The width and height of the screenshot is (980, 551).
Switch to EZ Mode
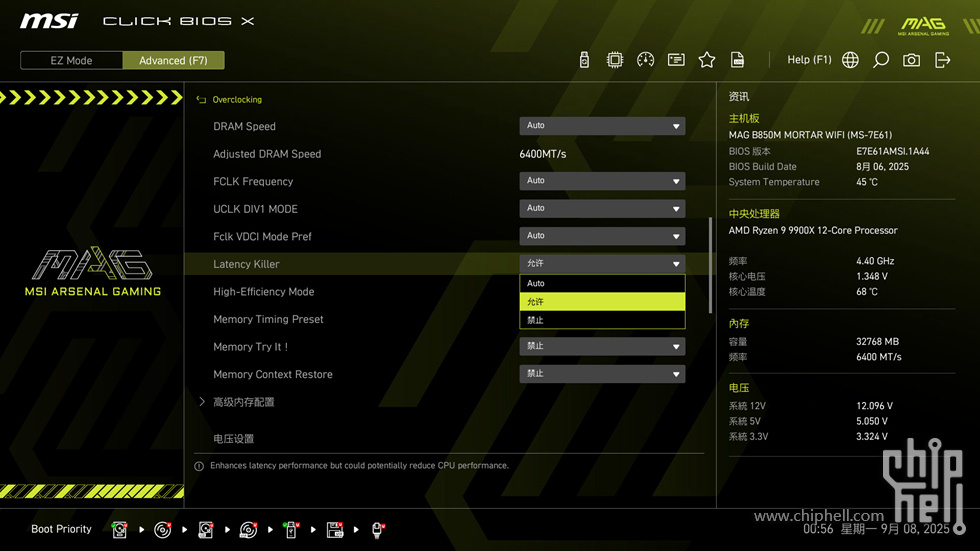point(71,61)
